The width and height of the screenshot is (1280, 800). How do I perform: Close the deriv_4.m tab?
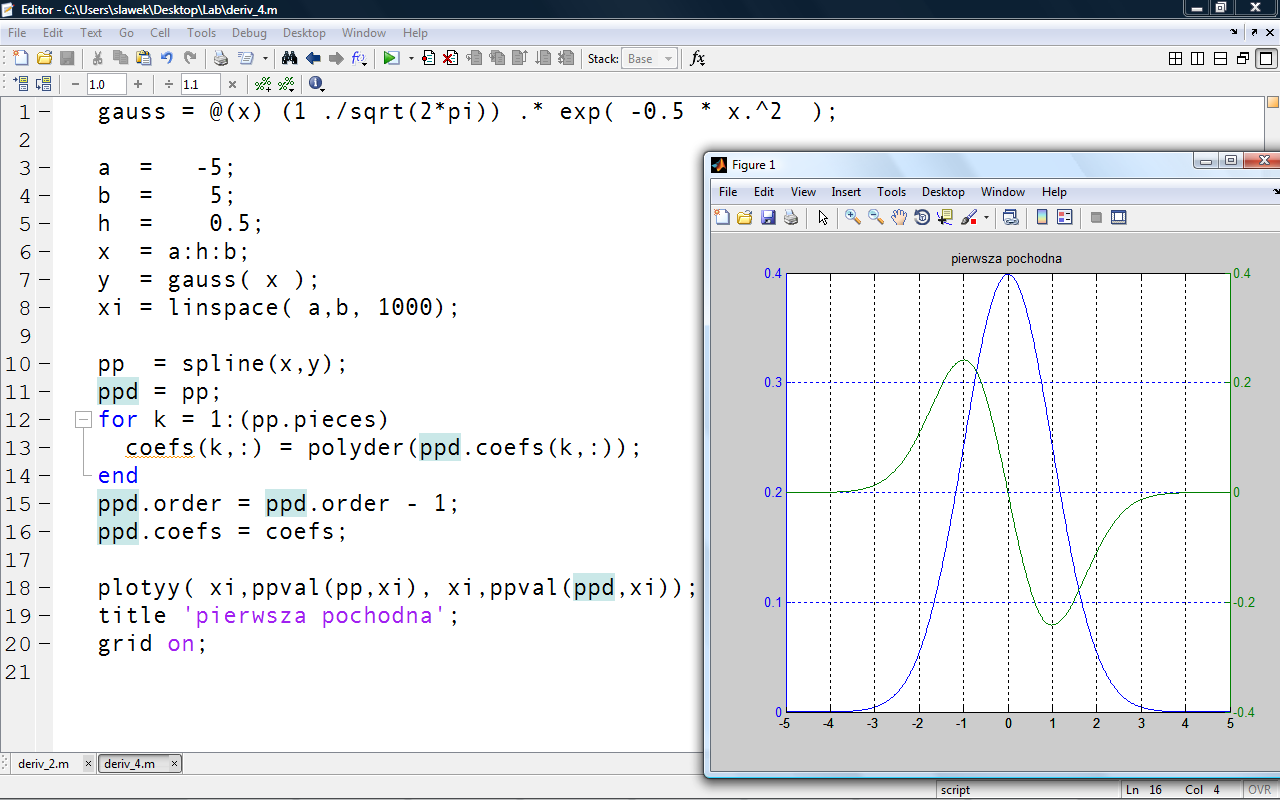click(x=175, y=764)
